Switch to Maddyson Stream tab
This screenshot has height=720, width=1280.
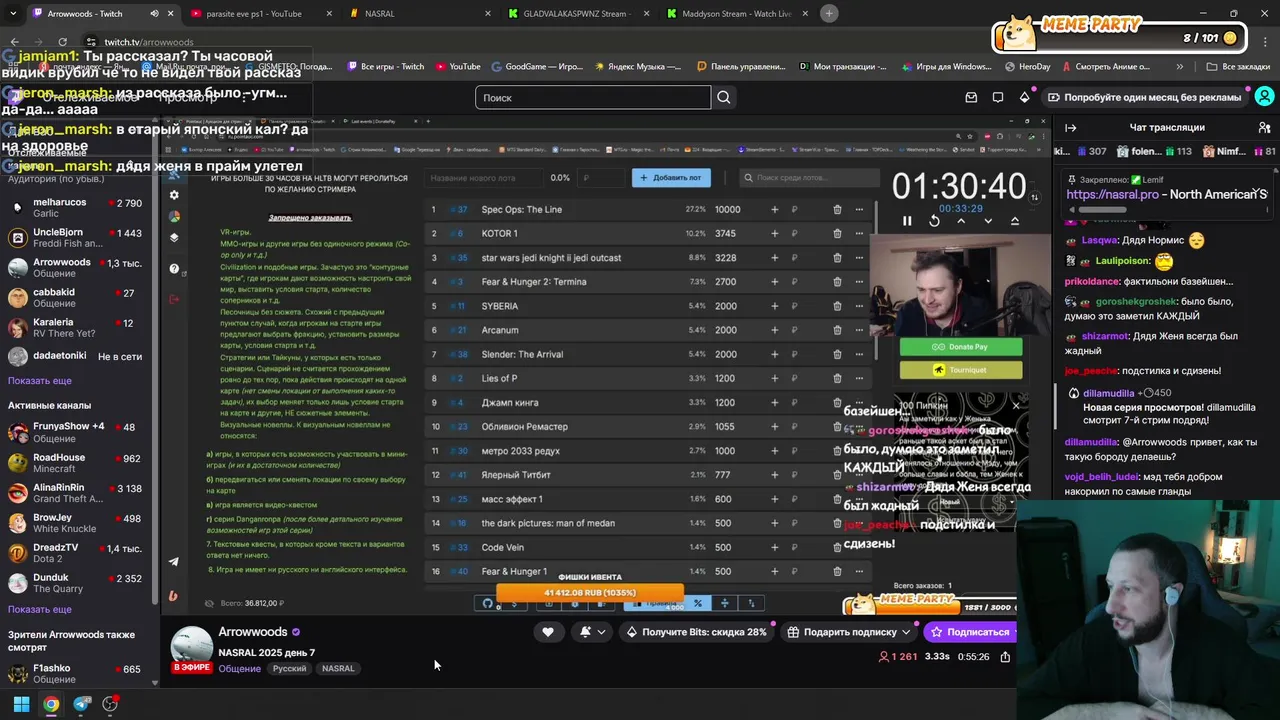736,14
